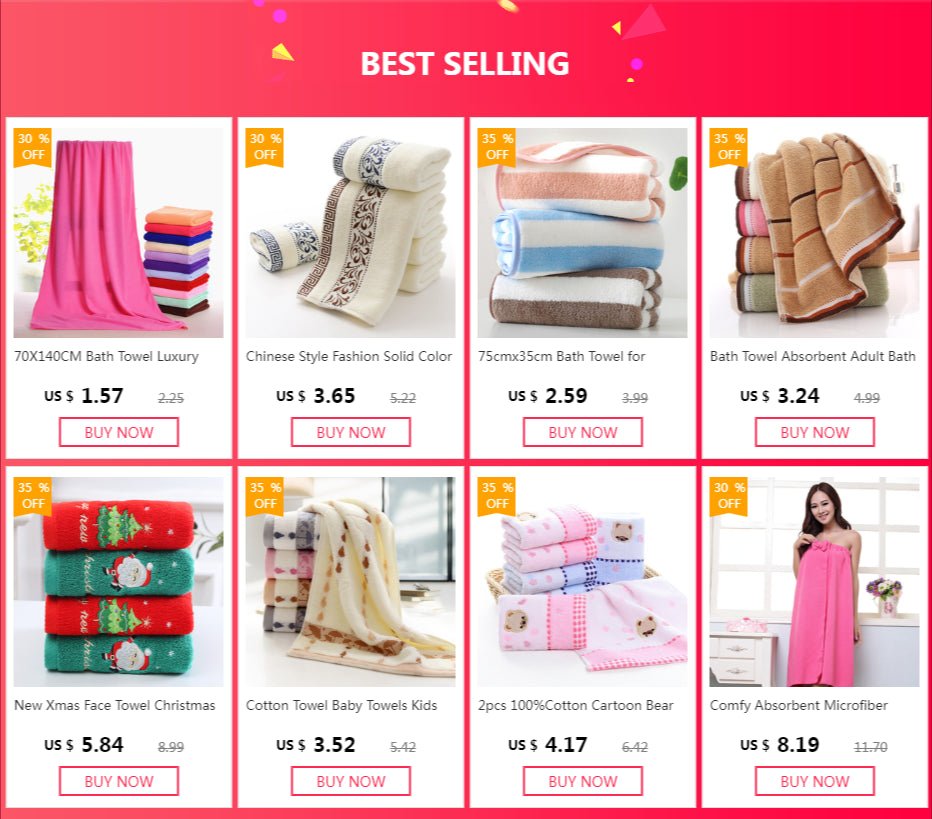
Task: Click the 30% OFF badge on Chinese Style towel
Action: point(265,147)
